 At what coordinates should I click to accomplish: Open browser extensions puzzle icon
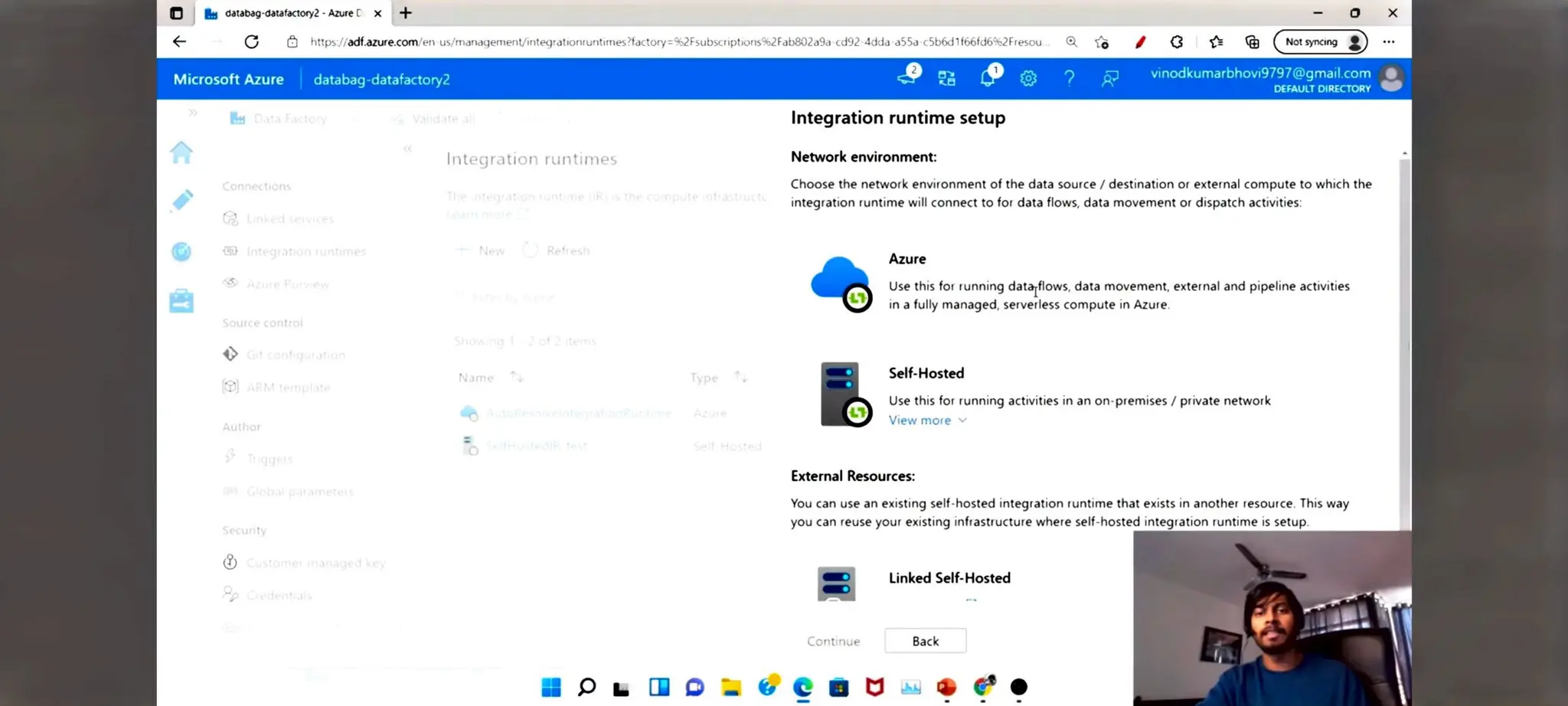[x=1177, y=41]
